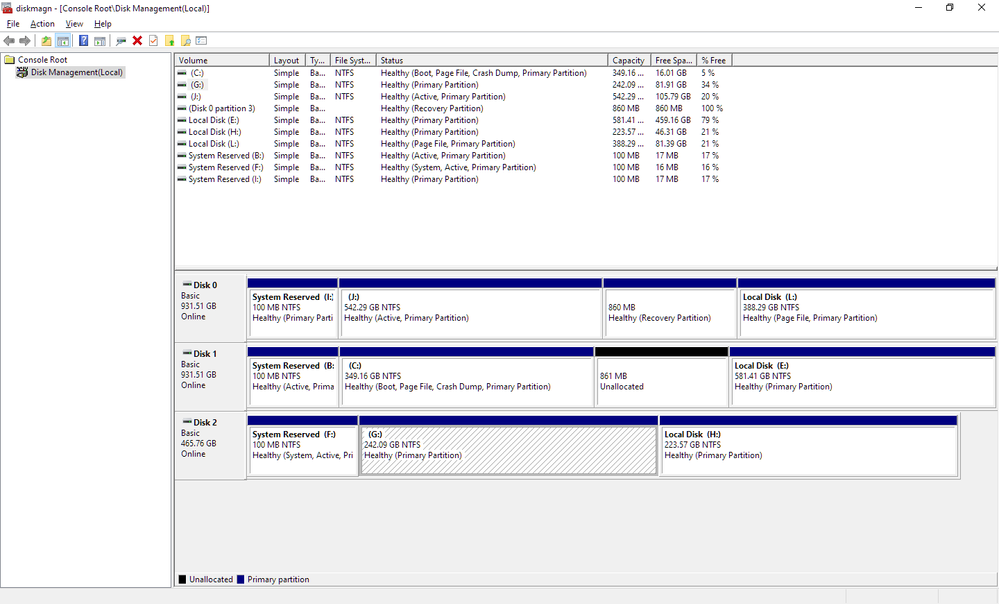This screenshot has height=604, width=999.
Task: Sort by the File System column header
Action: pos(353,61)
